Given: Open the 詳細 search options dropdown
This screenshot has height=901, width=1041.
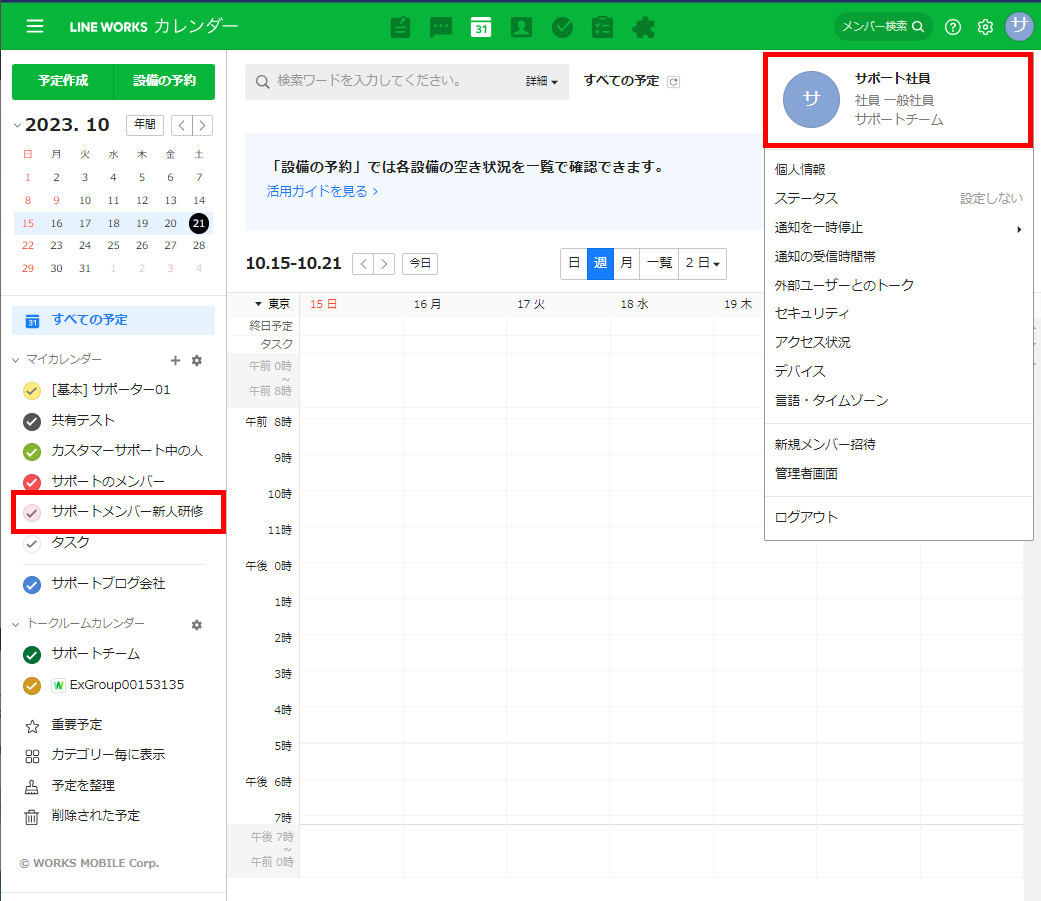Looking at the screenshot, I should [542, 82].
